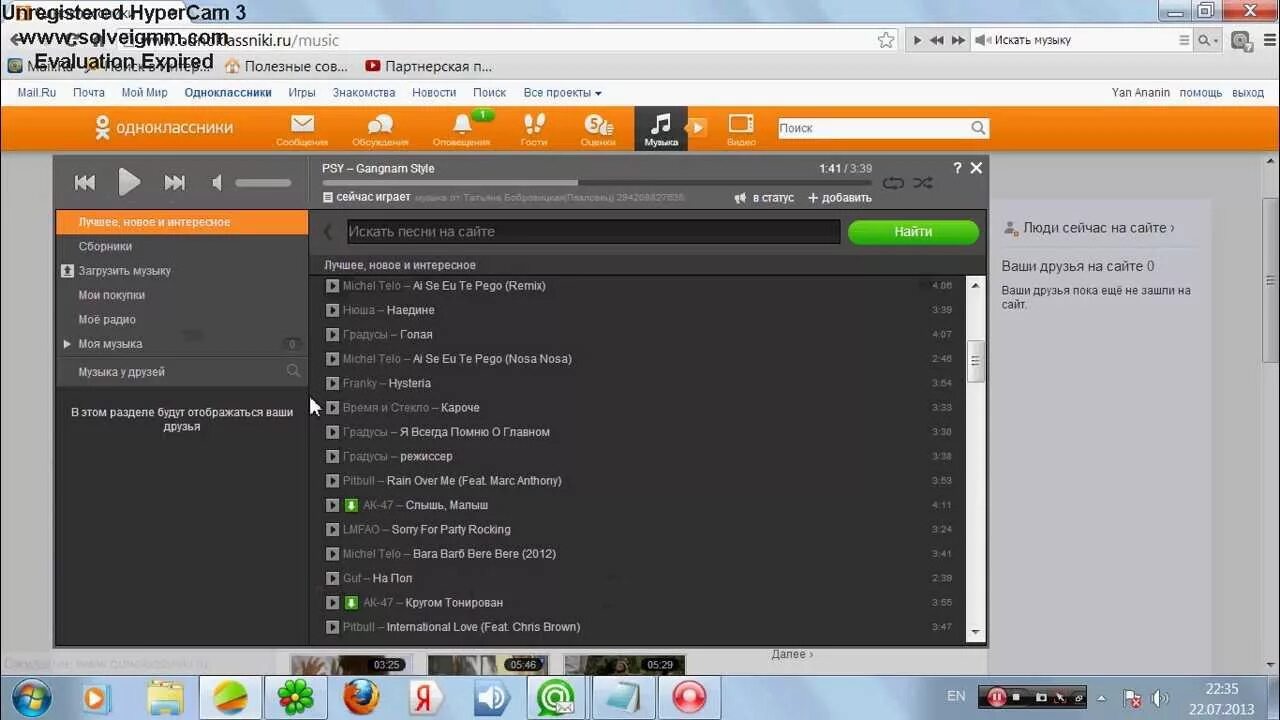The image size is (1280, 720).
Task: Open Mail.Ru Agent taskbar icon
Action: point(556,697)
